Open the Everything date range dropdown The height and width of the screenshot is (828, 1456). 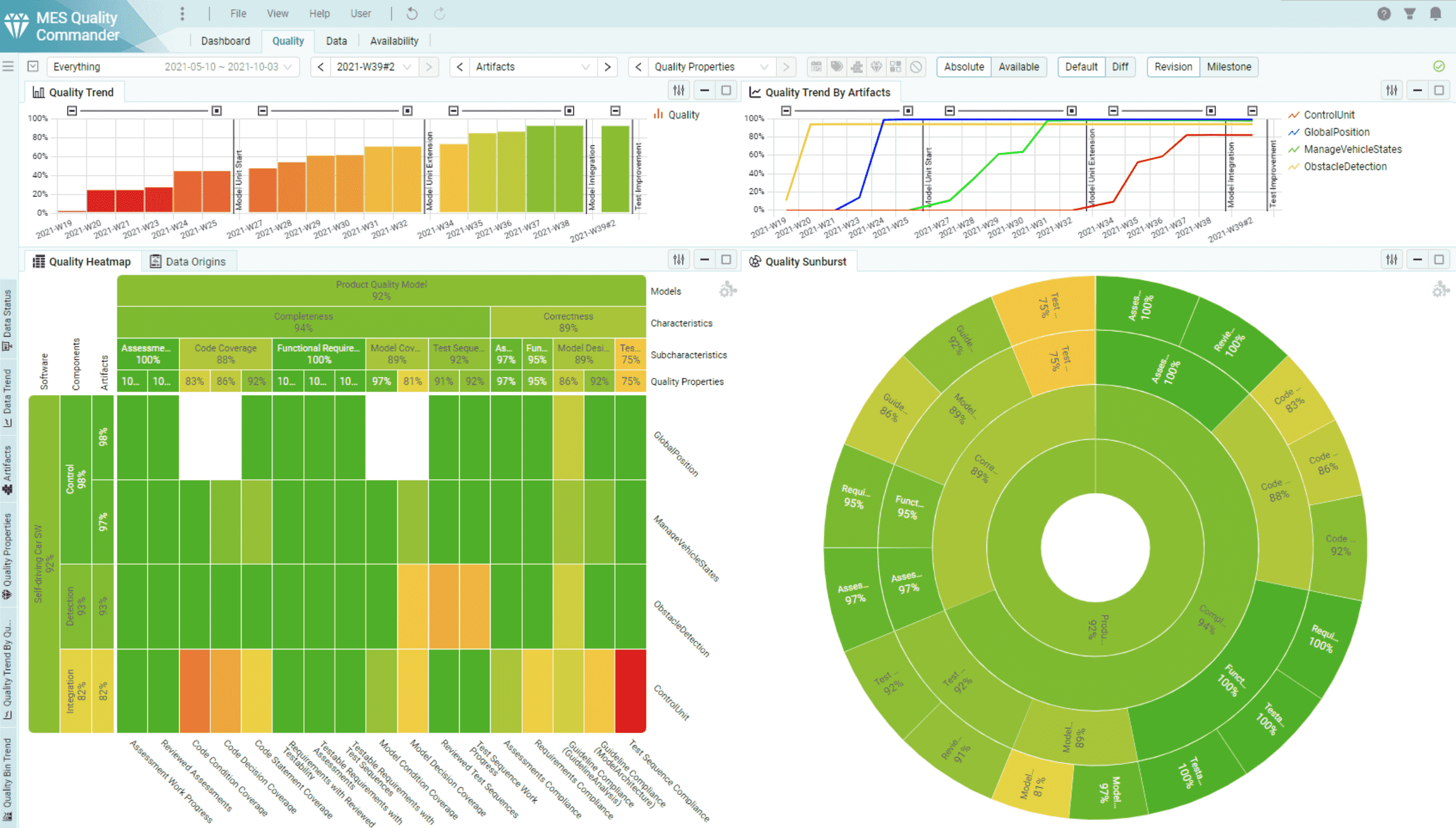[x=172, y=67]
